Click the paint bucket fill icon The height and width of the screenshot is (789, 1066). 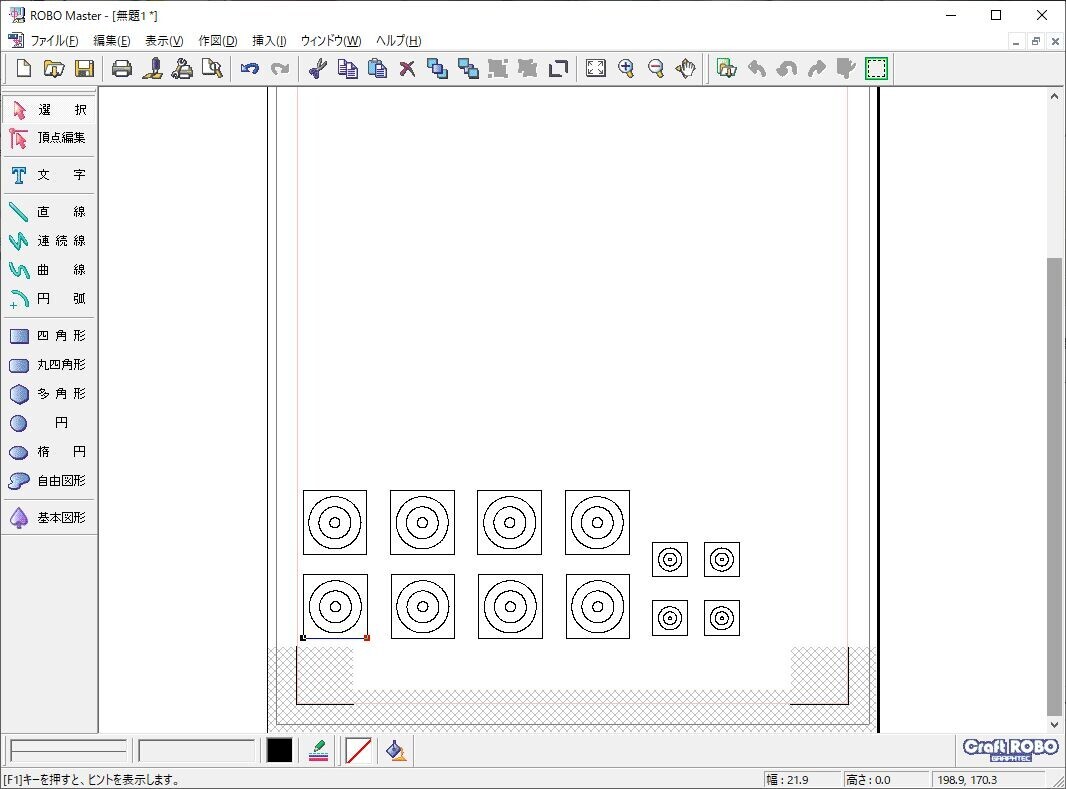coord(396,750)
